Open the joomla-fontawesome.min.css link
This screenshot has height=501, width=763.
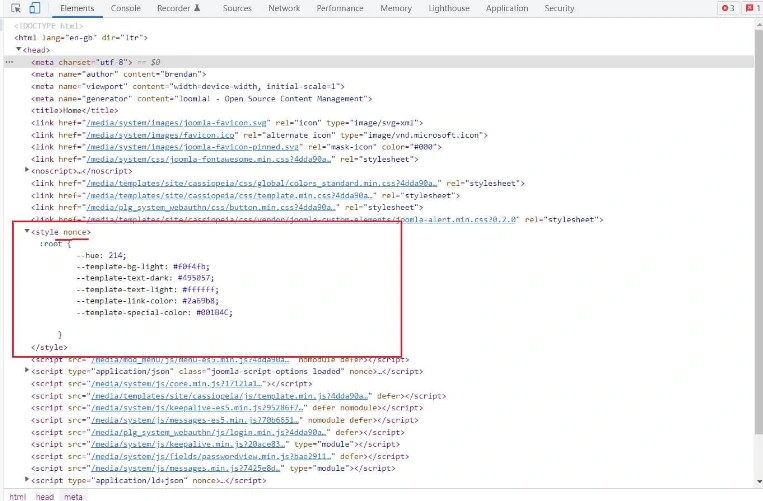pyautogui.click(x=208, y=159)
